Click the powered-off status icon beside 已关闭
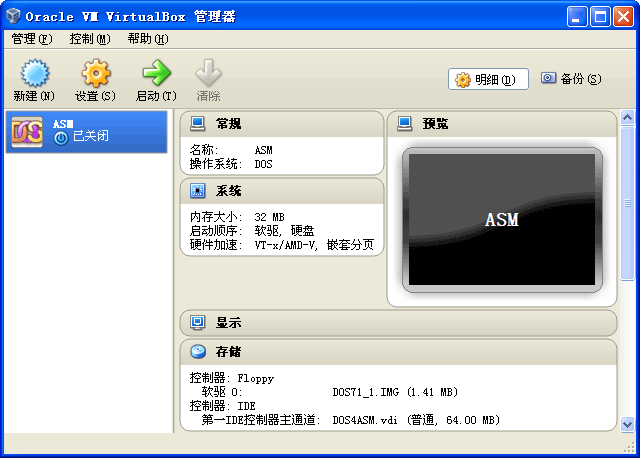640x458 pixels. [61, 138]
